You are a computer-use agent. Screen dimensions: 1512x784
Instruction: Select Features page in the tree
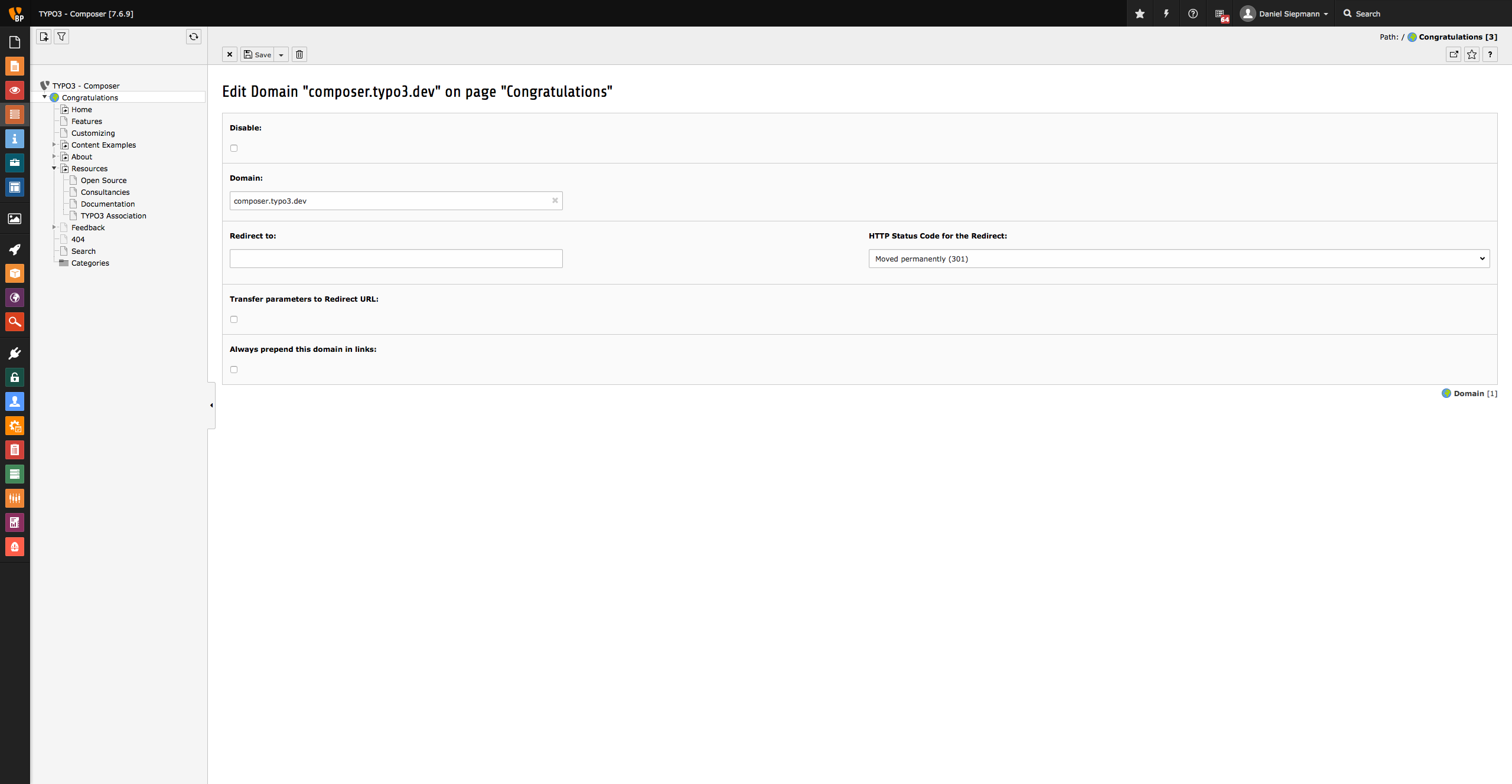(87, 121)
